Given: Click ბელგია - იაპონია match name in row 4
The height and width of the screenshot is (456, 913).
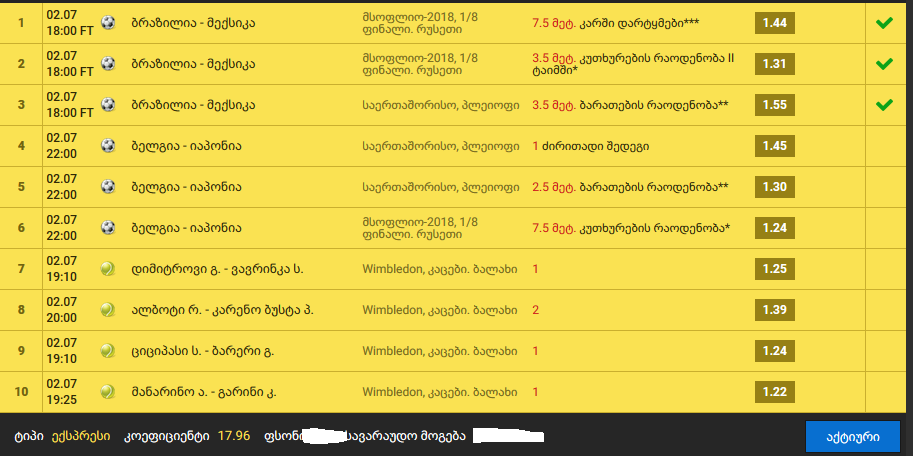Looking at the screenshot, I should click(186, 146).
